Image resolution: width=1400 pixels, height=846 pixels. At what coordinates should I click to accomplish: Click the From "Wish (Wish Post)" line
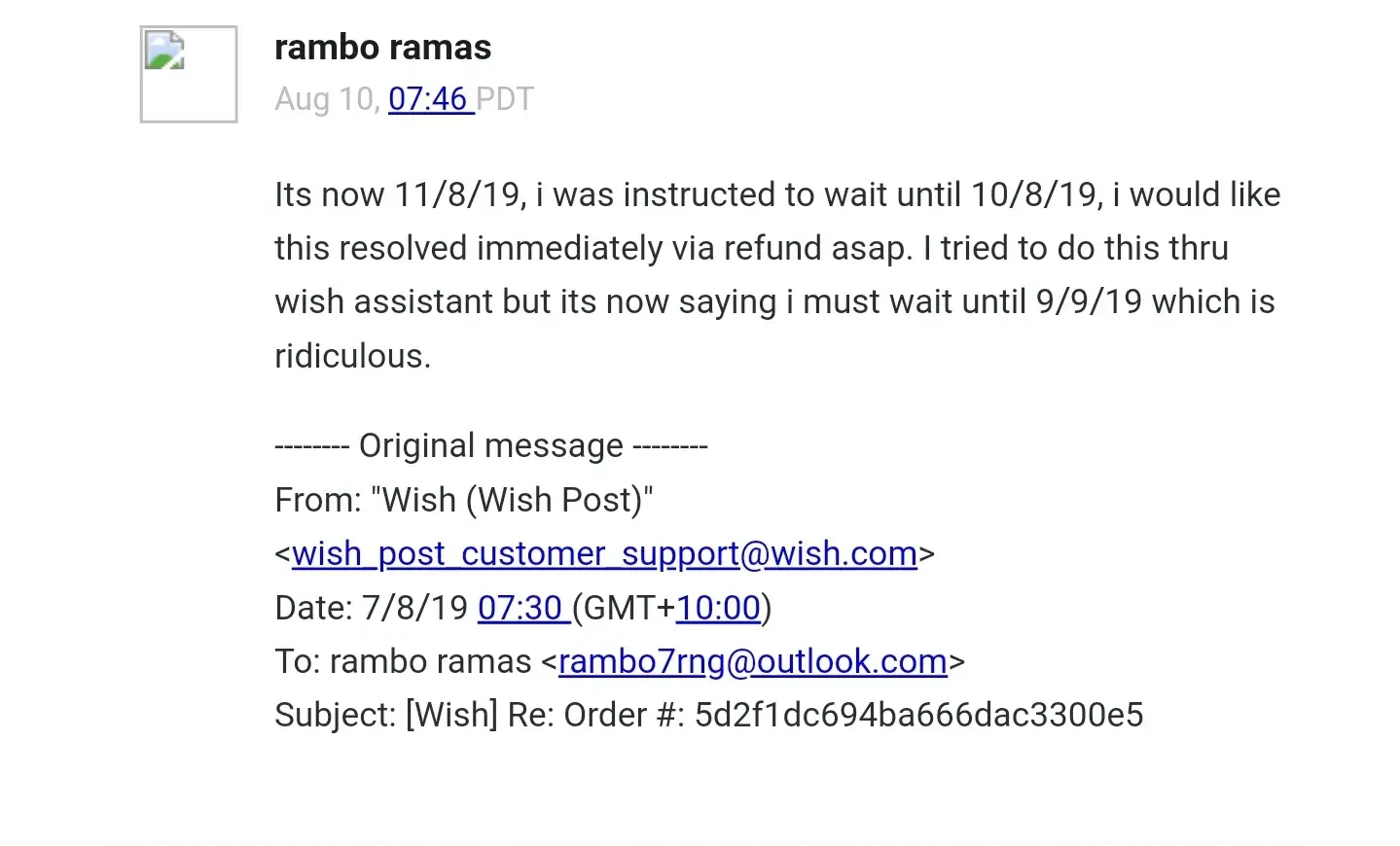click(464, 500)
